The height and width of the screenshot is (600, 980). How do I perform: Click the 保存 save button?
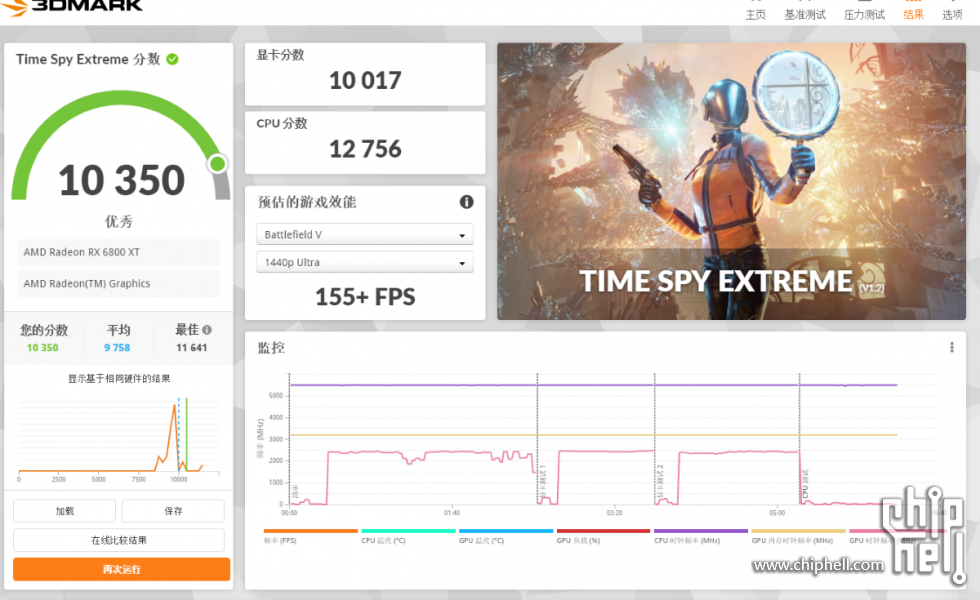(x=173, y=511)
